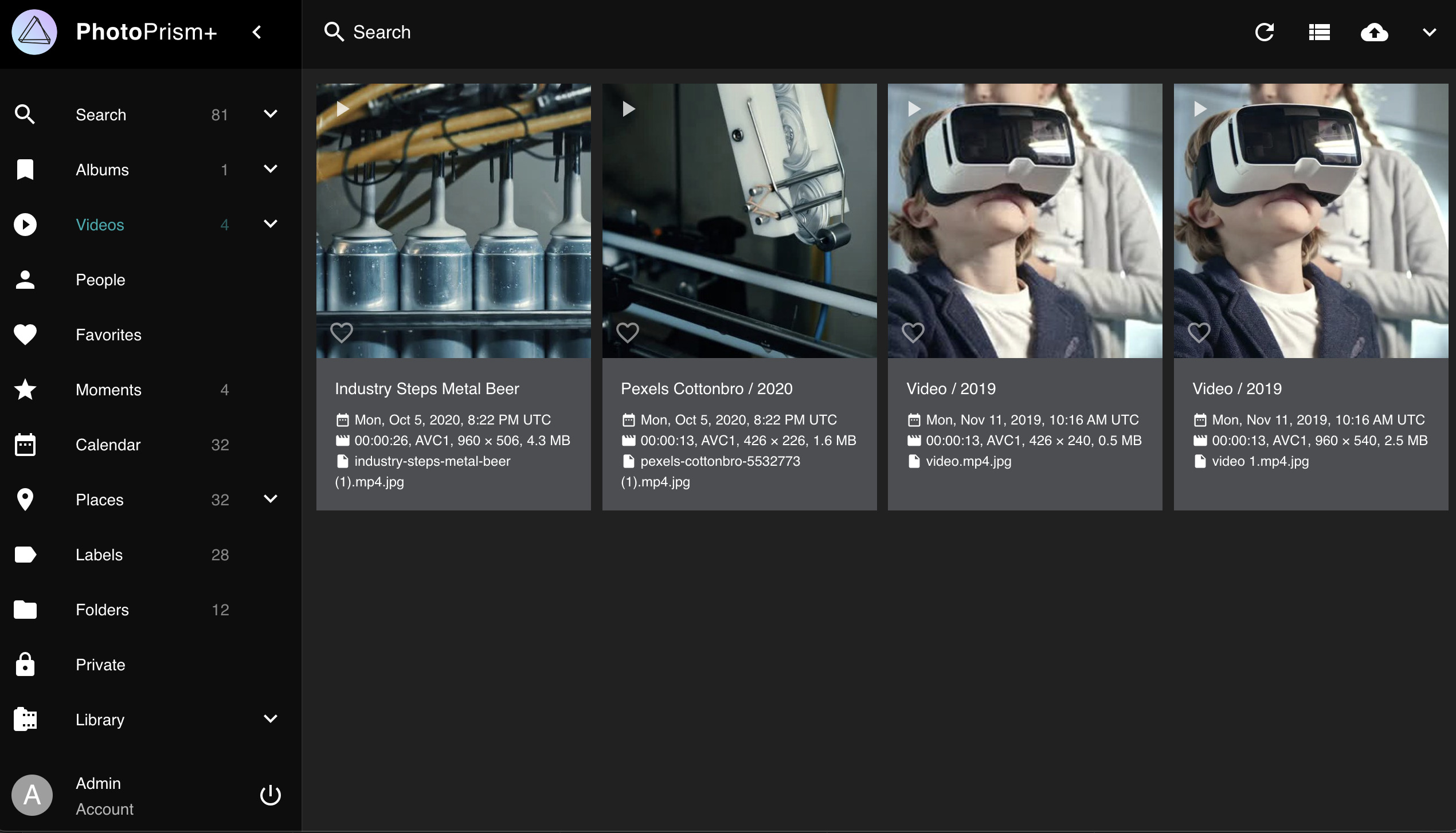
Task: Click the Labels tag icon
Action: 25,555
